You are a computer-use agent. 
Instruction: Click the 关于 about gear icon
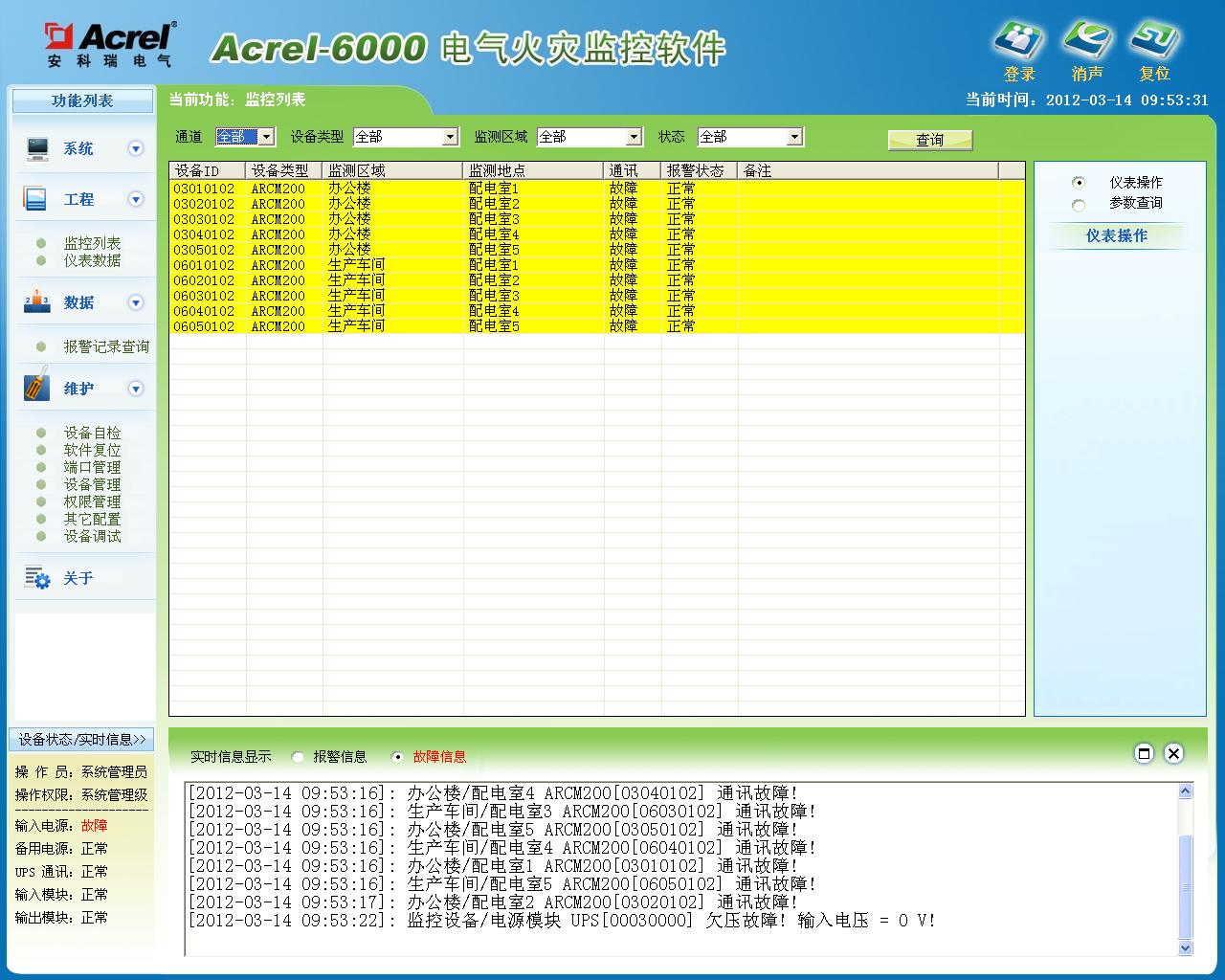pos(37,578)
